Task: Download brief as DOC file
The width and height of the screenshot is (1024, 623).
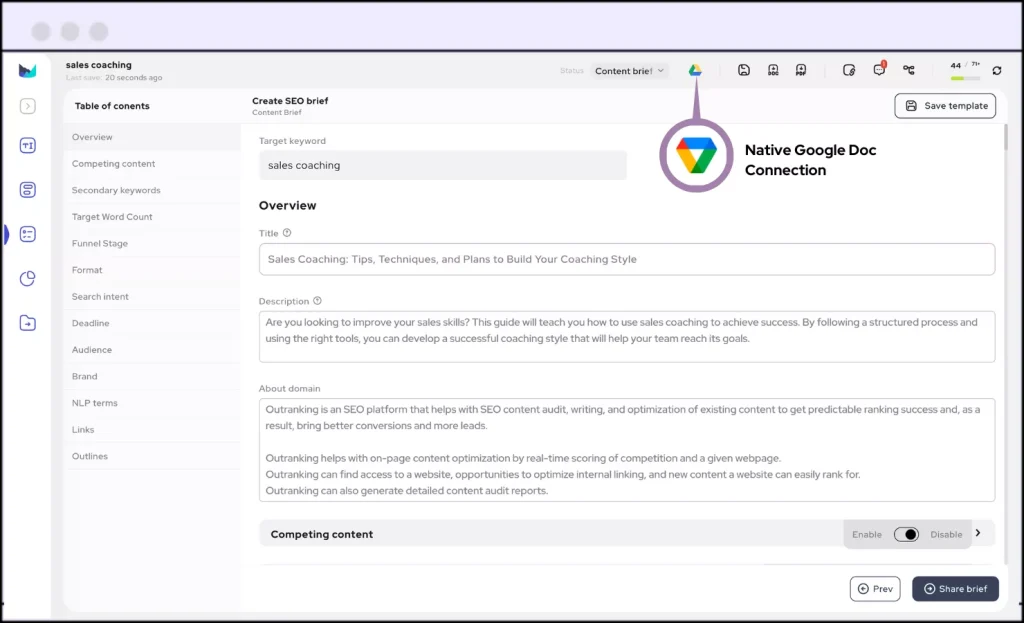Action: point(772,70)
